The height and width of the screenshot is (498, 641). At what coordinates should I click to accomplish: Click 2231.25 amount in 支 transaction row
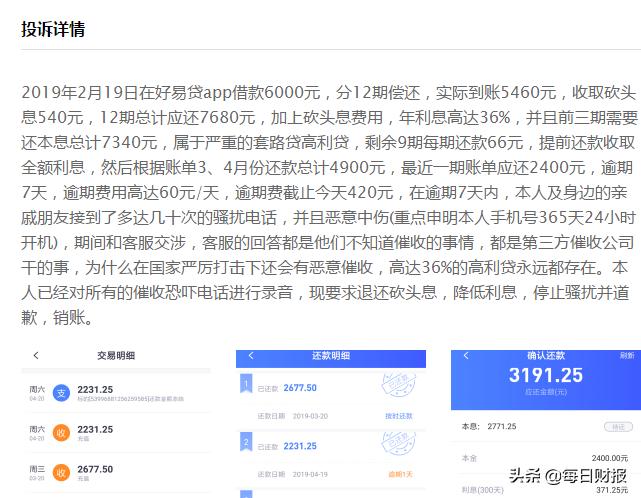point(95,390)
